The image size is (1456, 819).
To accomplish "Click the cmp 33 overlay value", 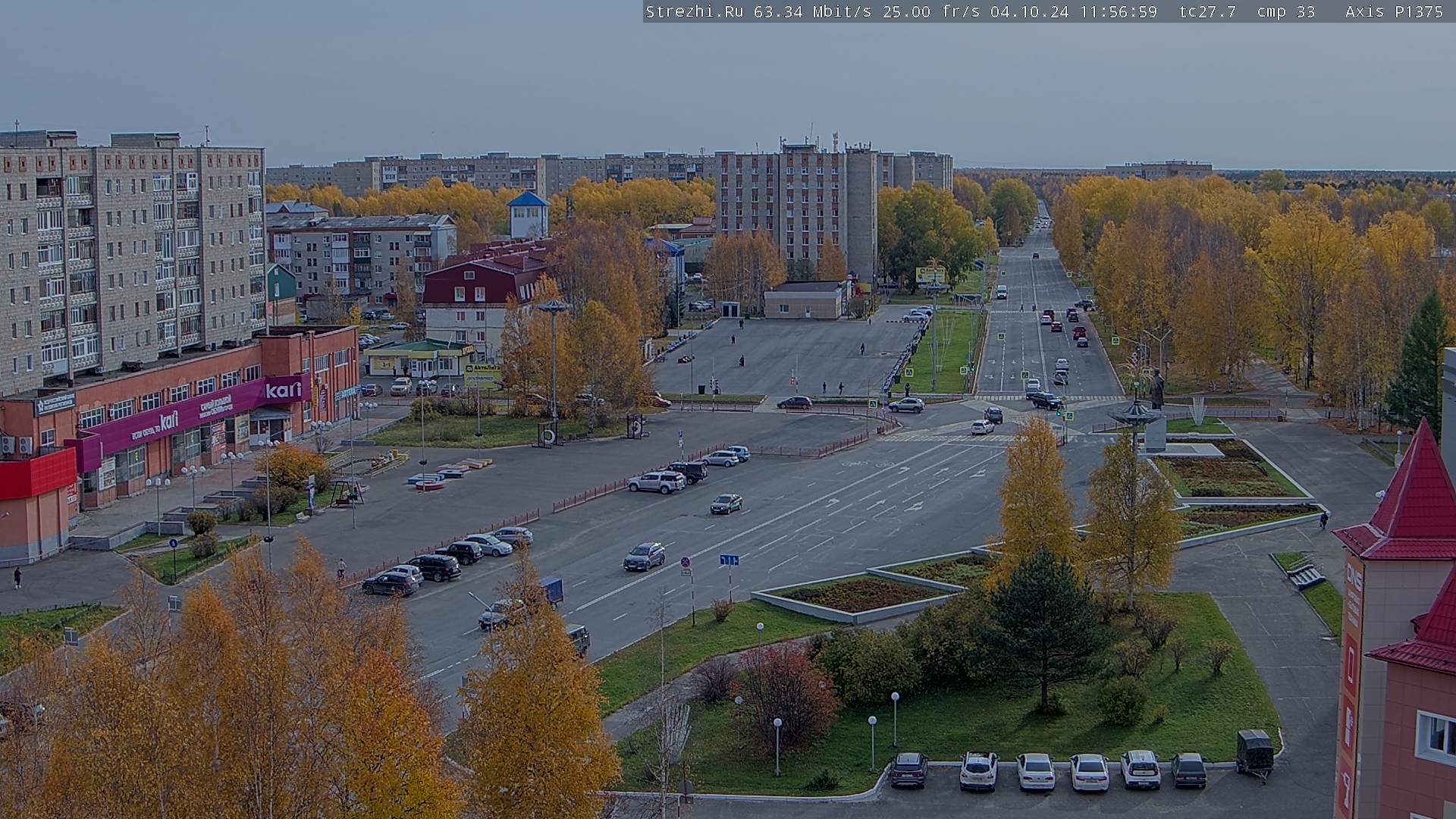I will click(1285, 11).
